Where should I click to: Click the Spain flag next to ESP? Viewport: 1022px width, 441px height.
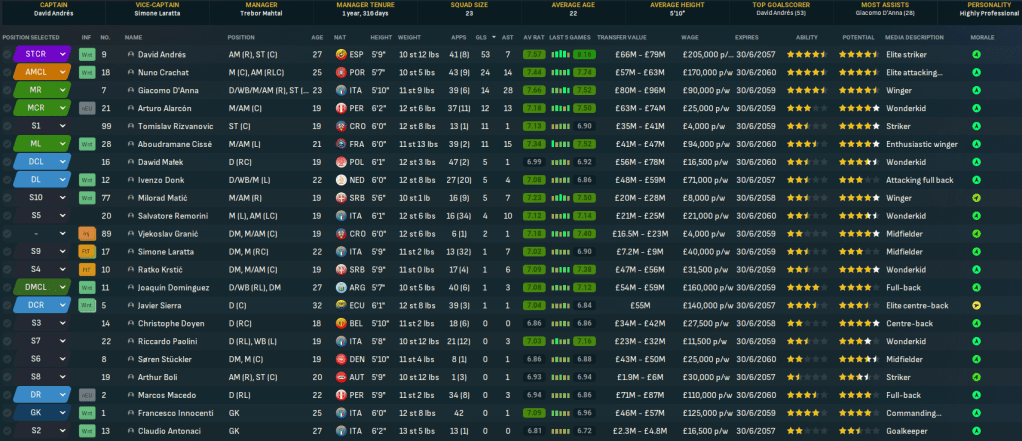click(343, 54)
